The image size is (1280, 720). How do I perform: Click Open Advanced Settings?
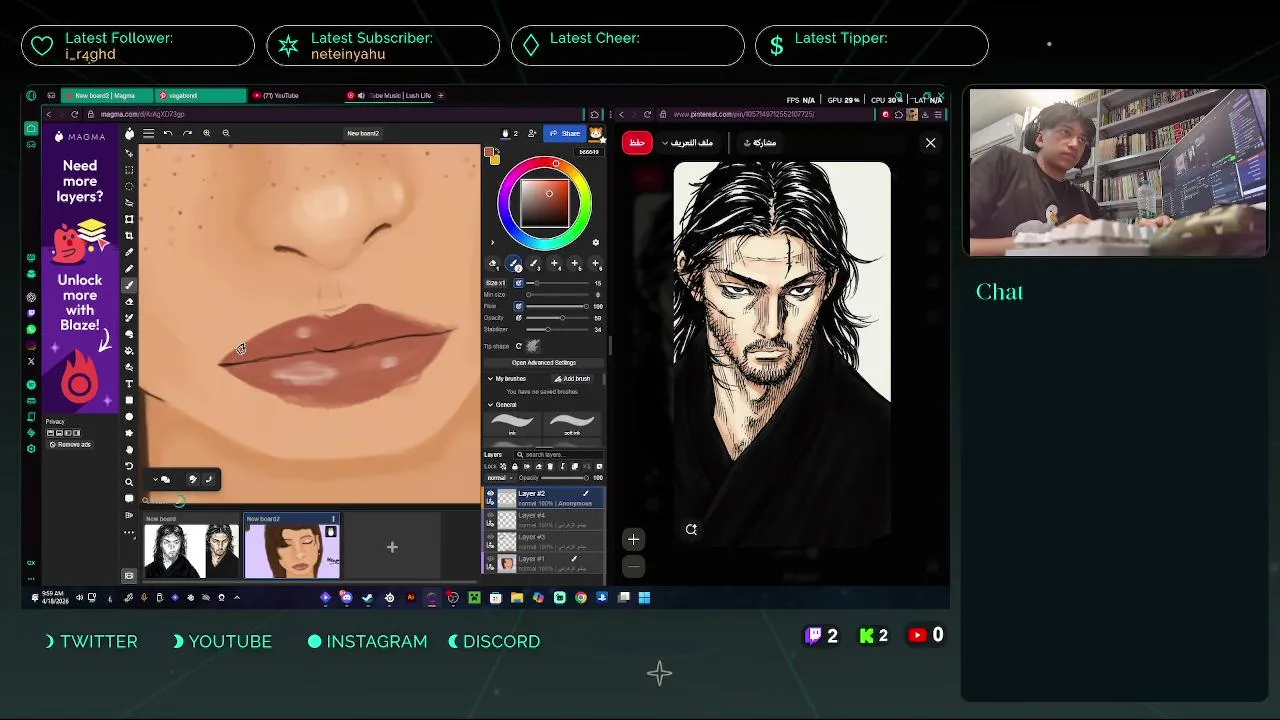coord(544,363)
